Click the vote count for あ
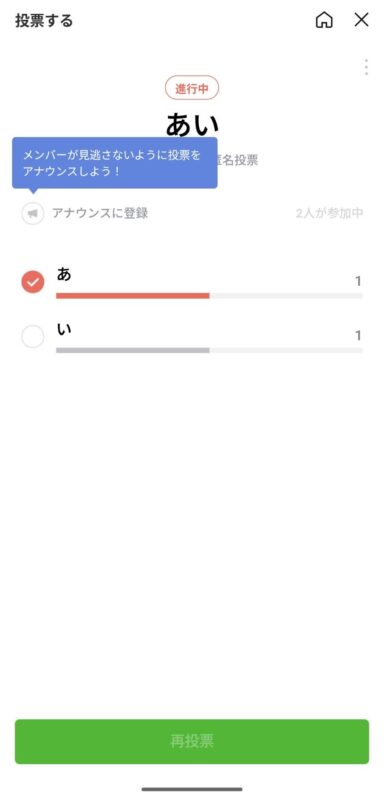The width and height of the screenshot is (384, 800). [359, 281]
